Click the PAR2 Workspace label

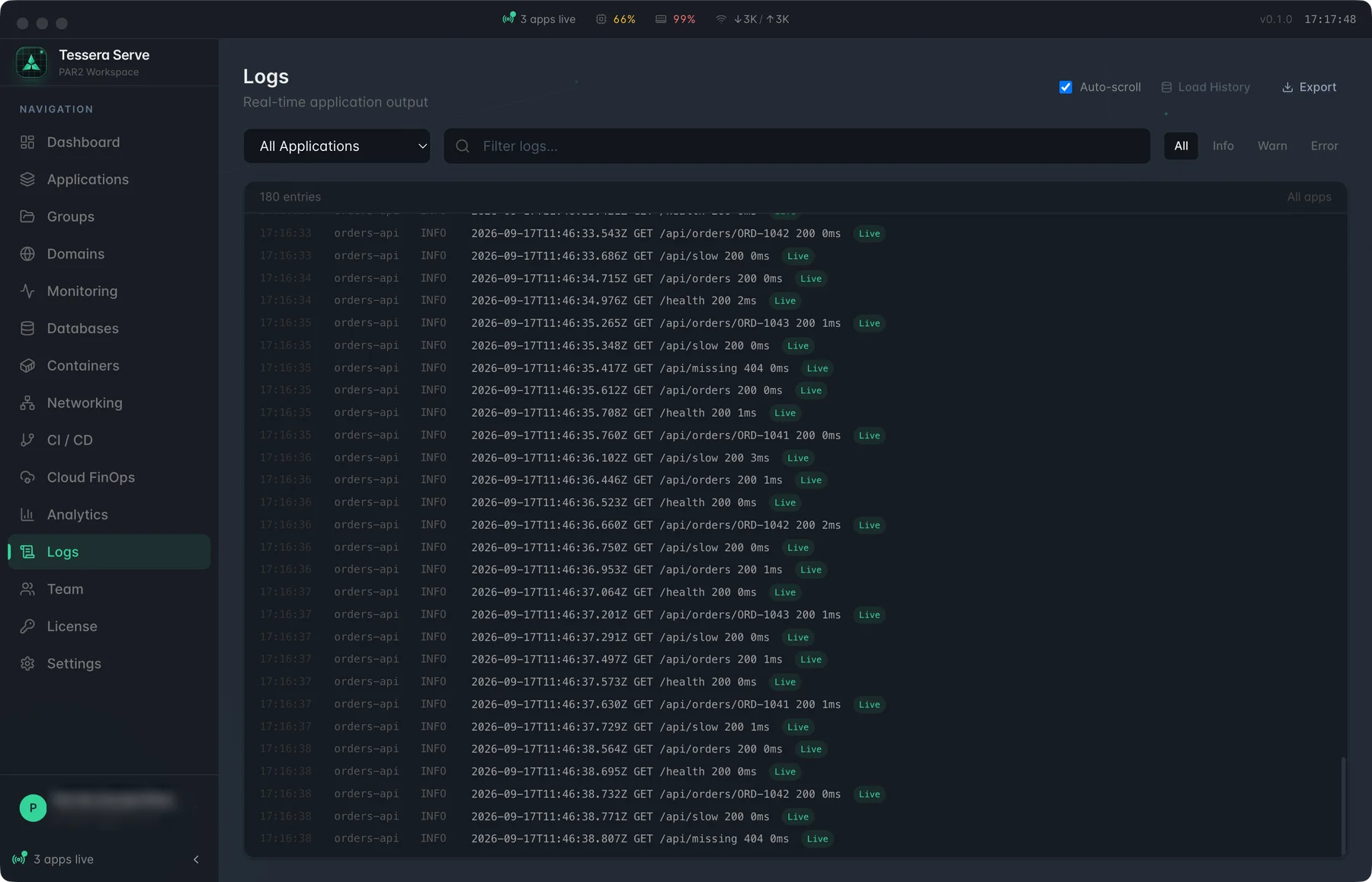[98, 72]
